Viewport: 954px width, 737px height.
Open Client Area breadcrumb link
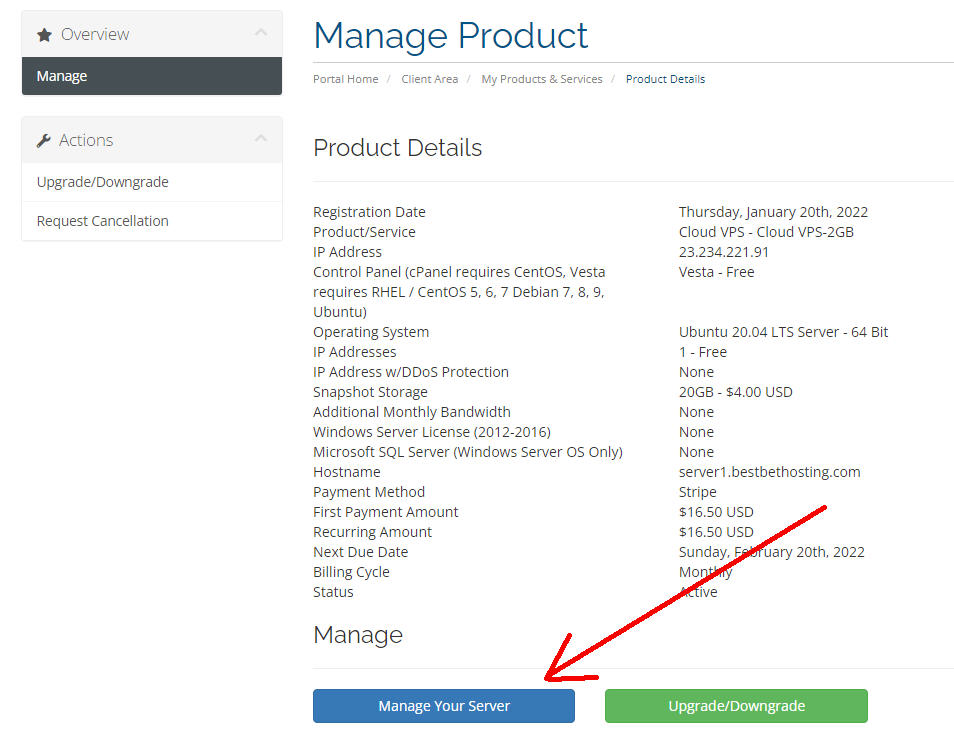point(430,79)
